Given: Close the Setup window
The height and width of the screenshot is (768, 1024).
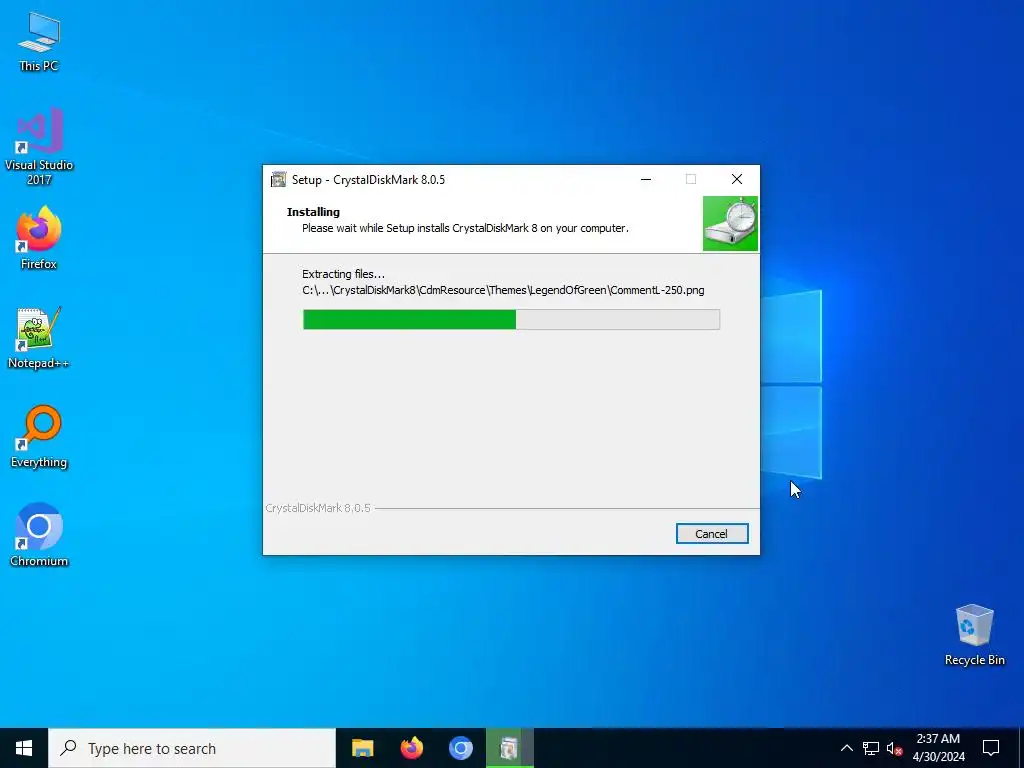Looking at the screenshot, I should (737, 180).
